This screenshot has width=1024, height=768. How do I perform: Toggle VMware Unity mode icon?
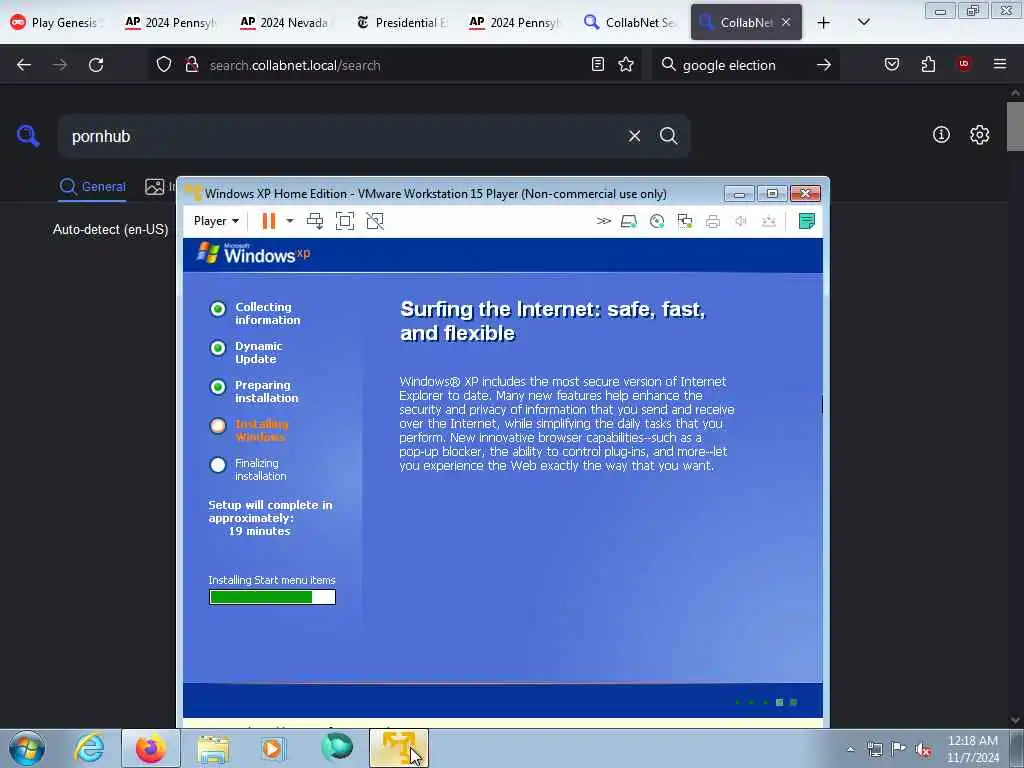coord(375,221)
